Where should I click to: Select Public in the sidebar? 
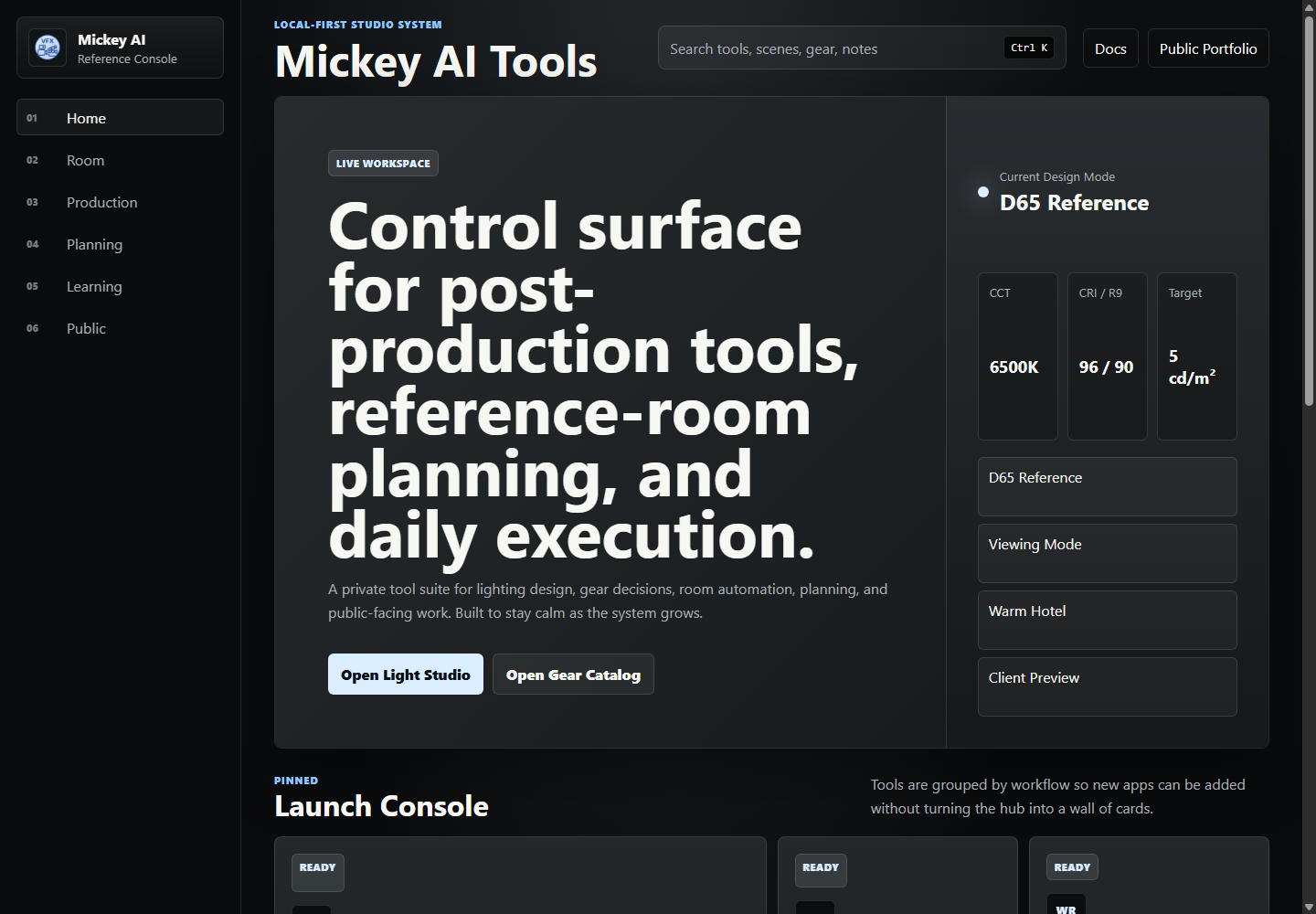[120, 328]
